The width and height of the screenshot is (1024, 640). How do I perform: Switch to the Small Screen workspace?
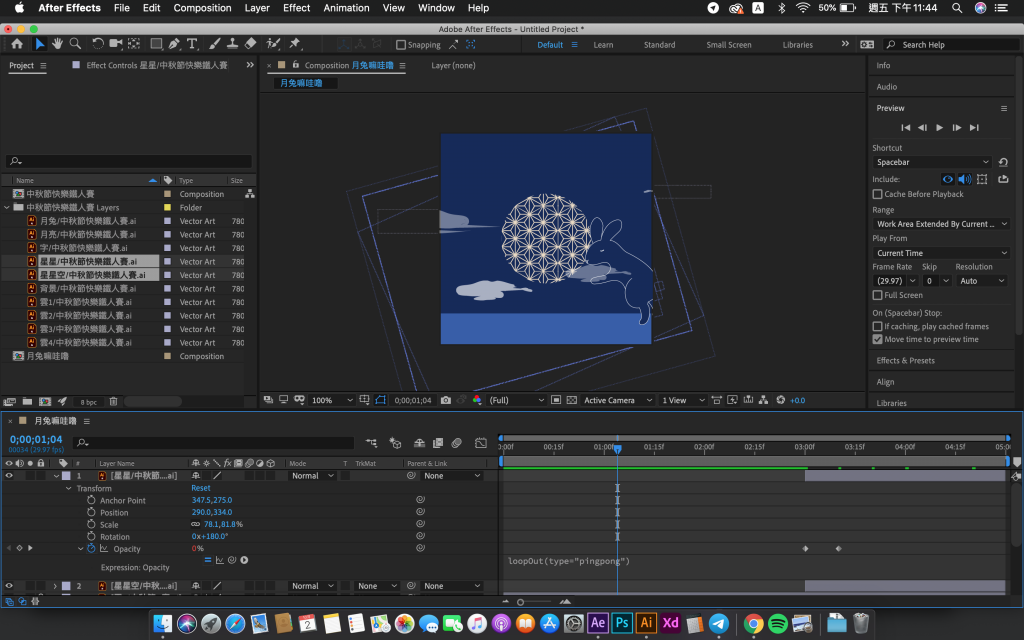click(728, 45)
